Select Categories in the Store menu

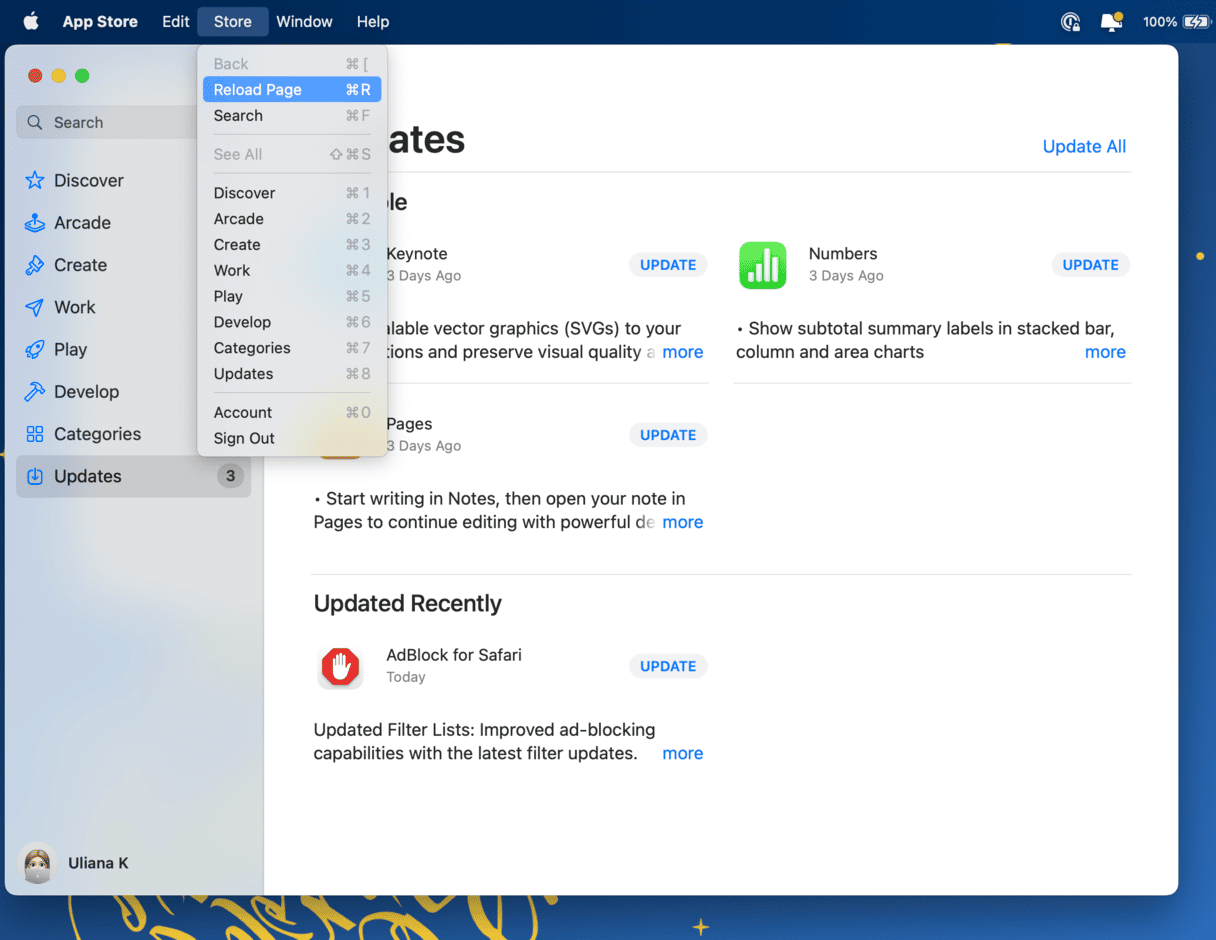(292, 348)
